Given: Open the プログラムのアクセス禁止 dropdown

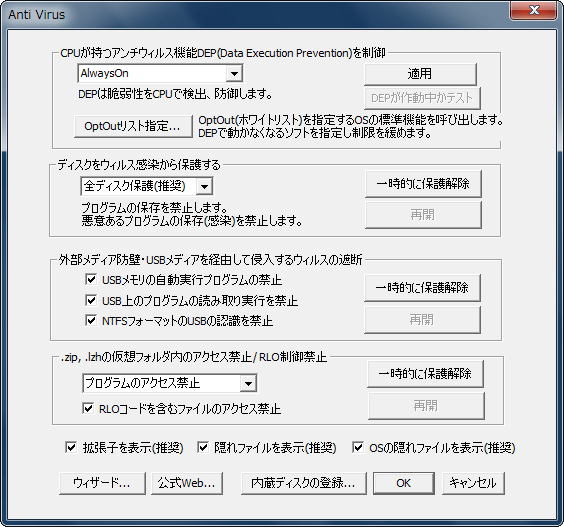Looking at the screenshot, I should 169,383.
